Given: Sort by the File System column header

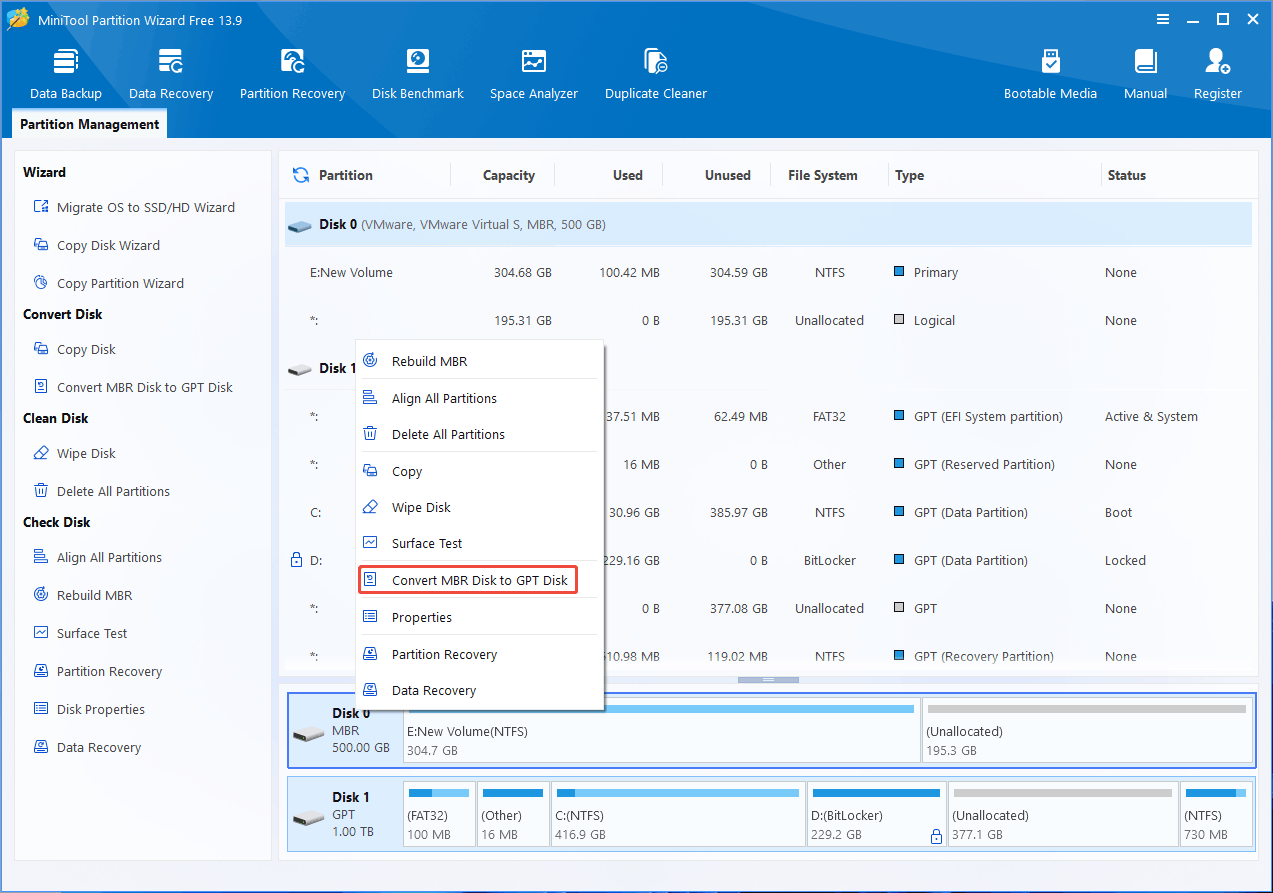Looking at the screenshot, I should click(x=822, y=175).
